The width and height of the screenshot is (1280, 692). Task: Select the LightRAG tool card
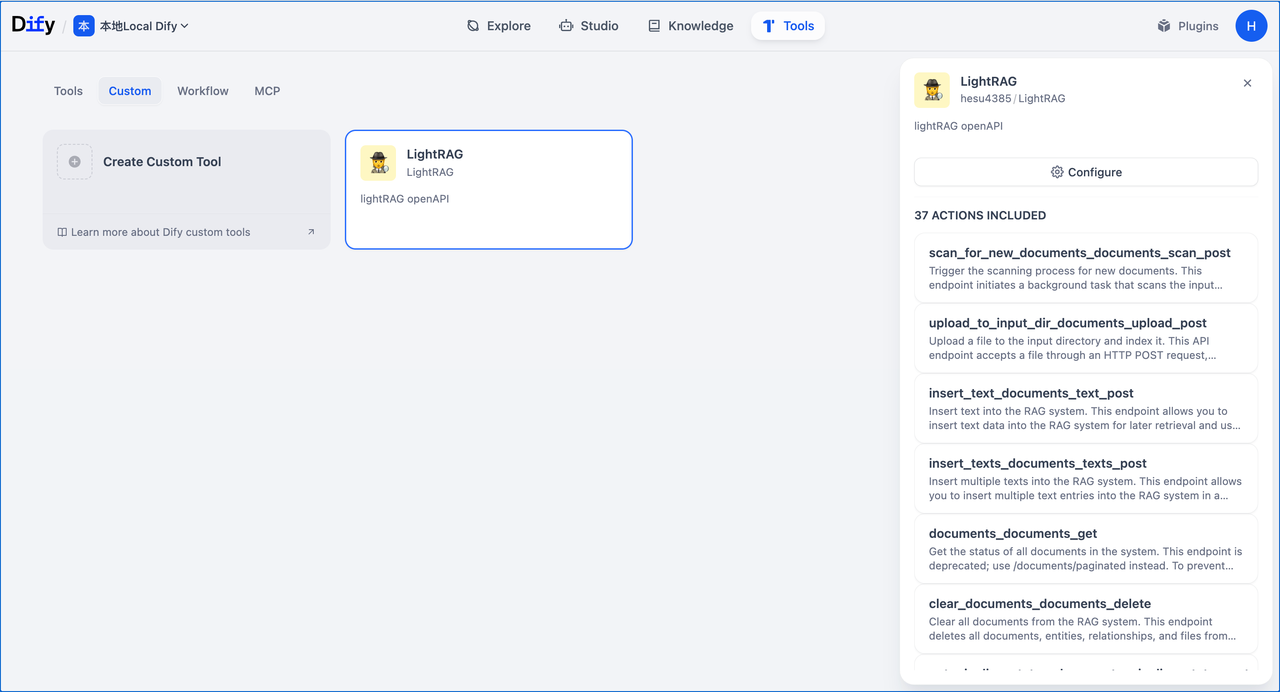(489, 189)
